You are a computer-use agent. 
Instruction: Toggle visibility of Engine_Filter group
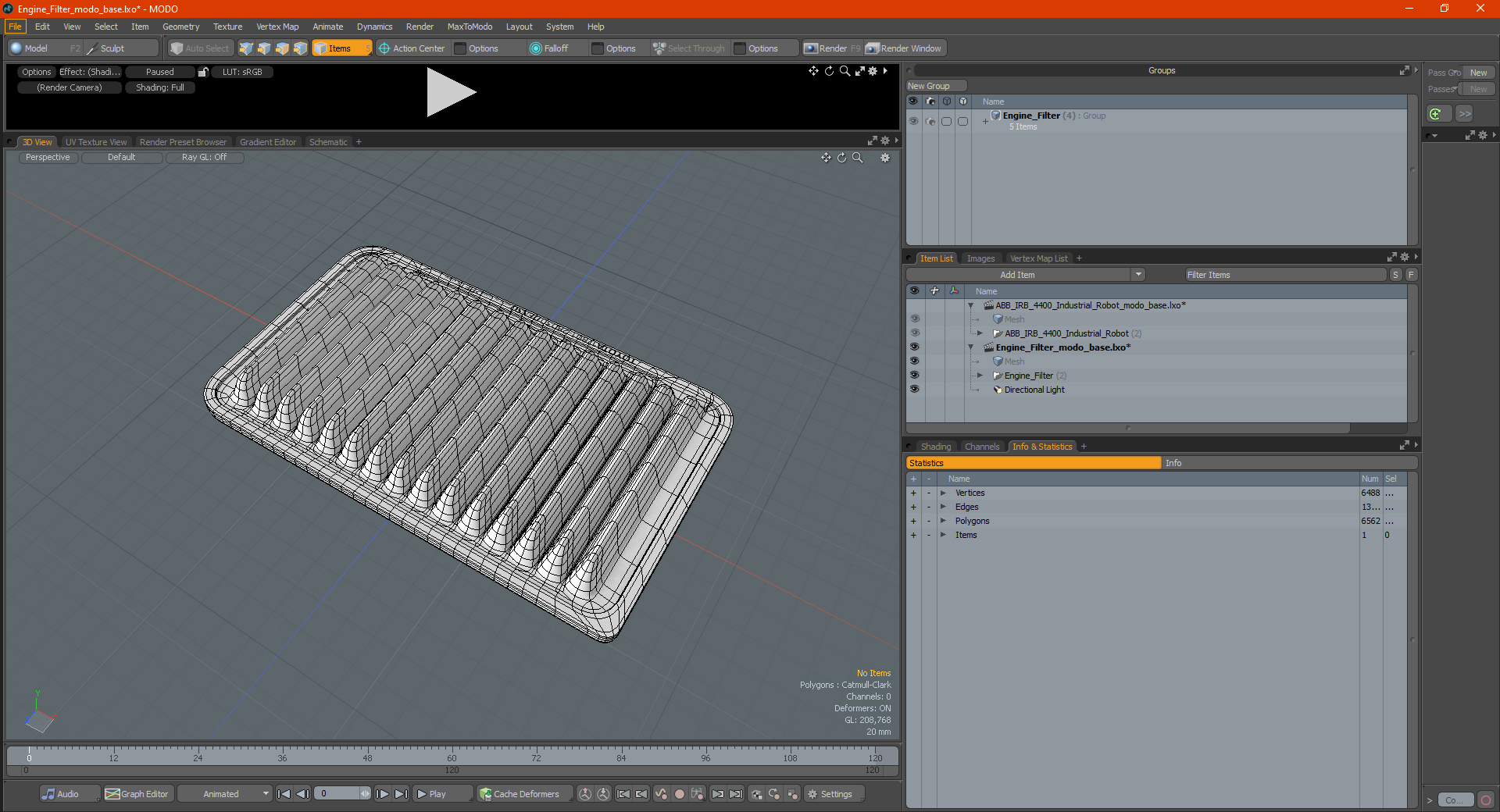tap(913, 121)
